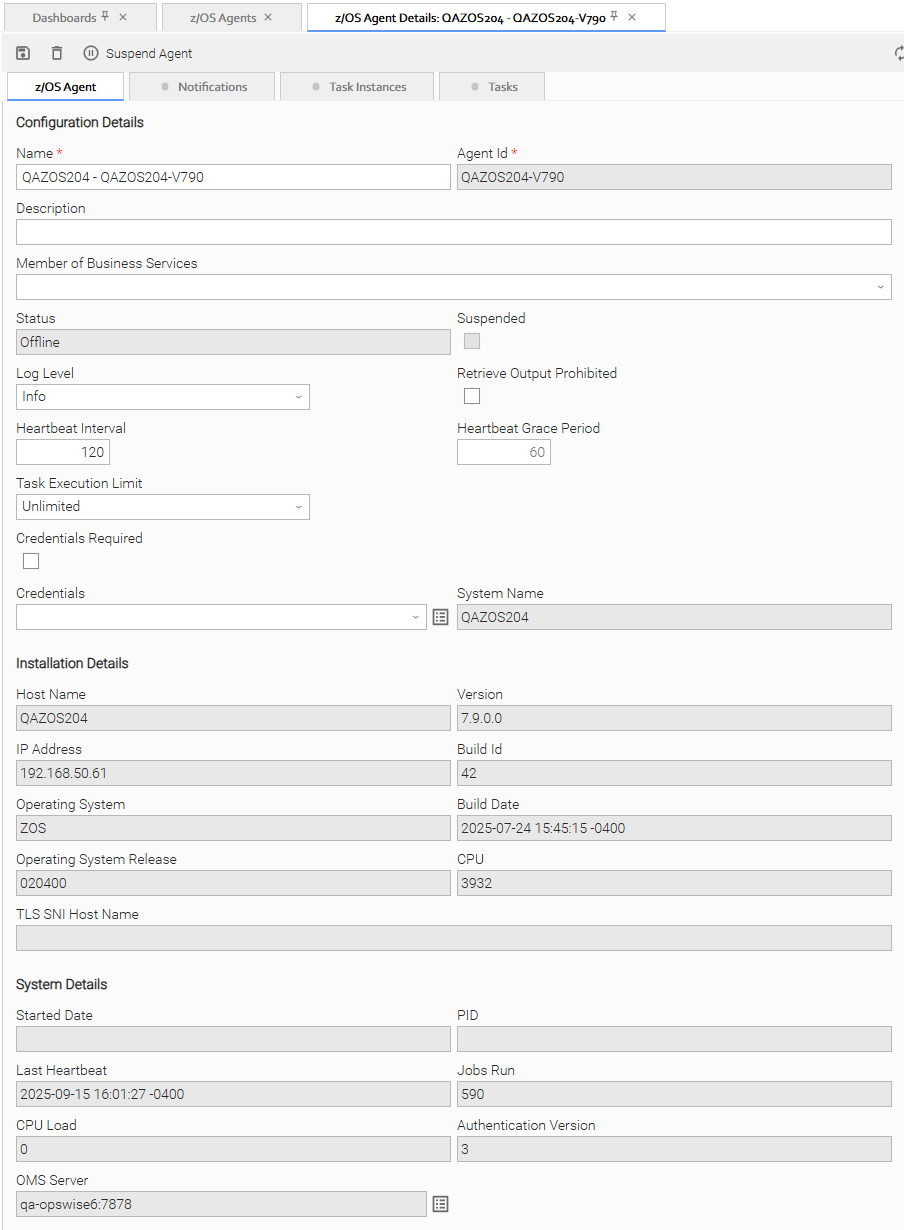Screen dimensions: 904x1230
Task: Click the Save disk icon in toolbar
Action: tap(24, 54)
